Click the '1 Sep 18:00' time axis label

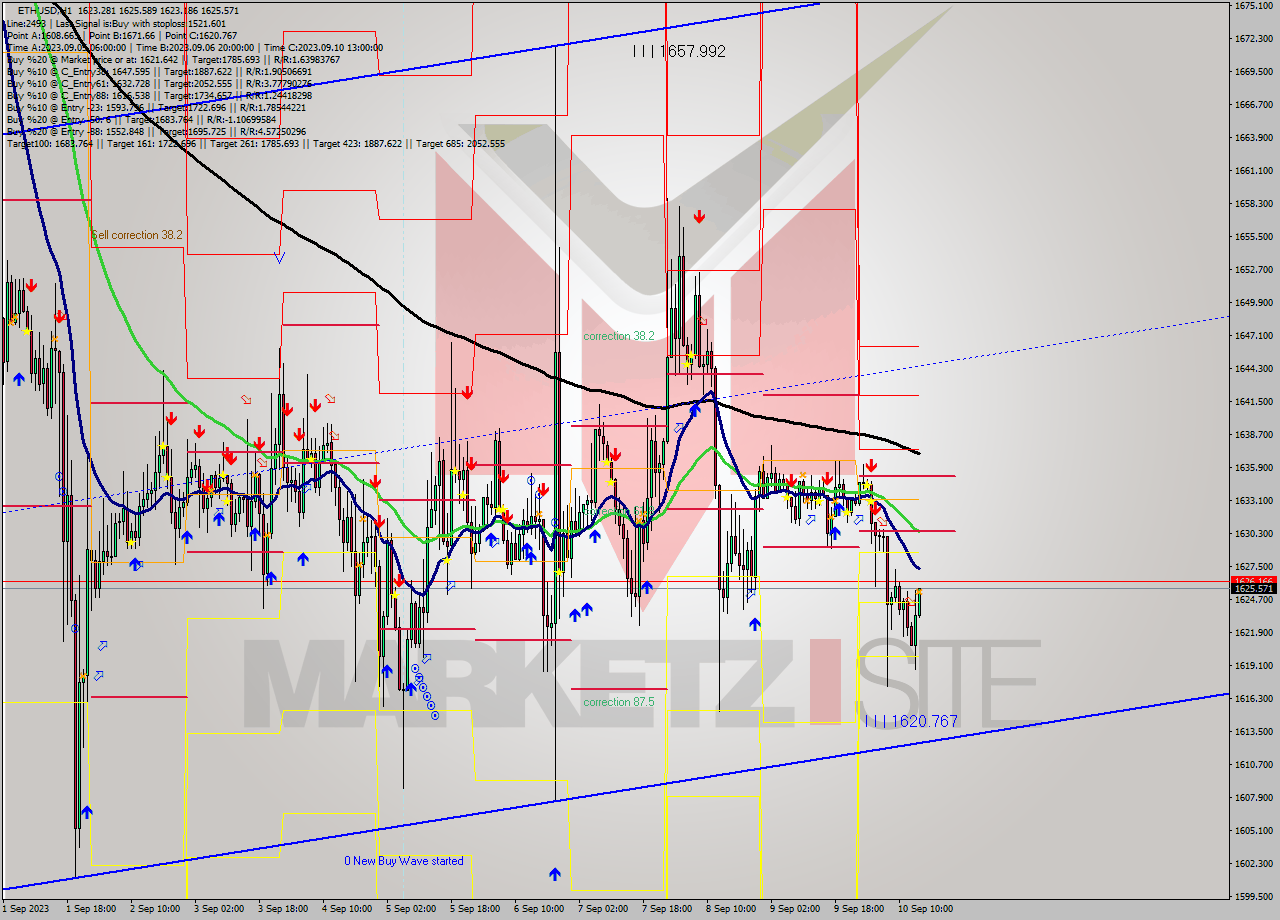(91, 909)
